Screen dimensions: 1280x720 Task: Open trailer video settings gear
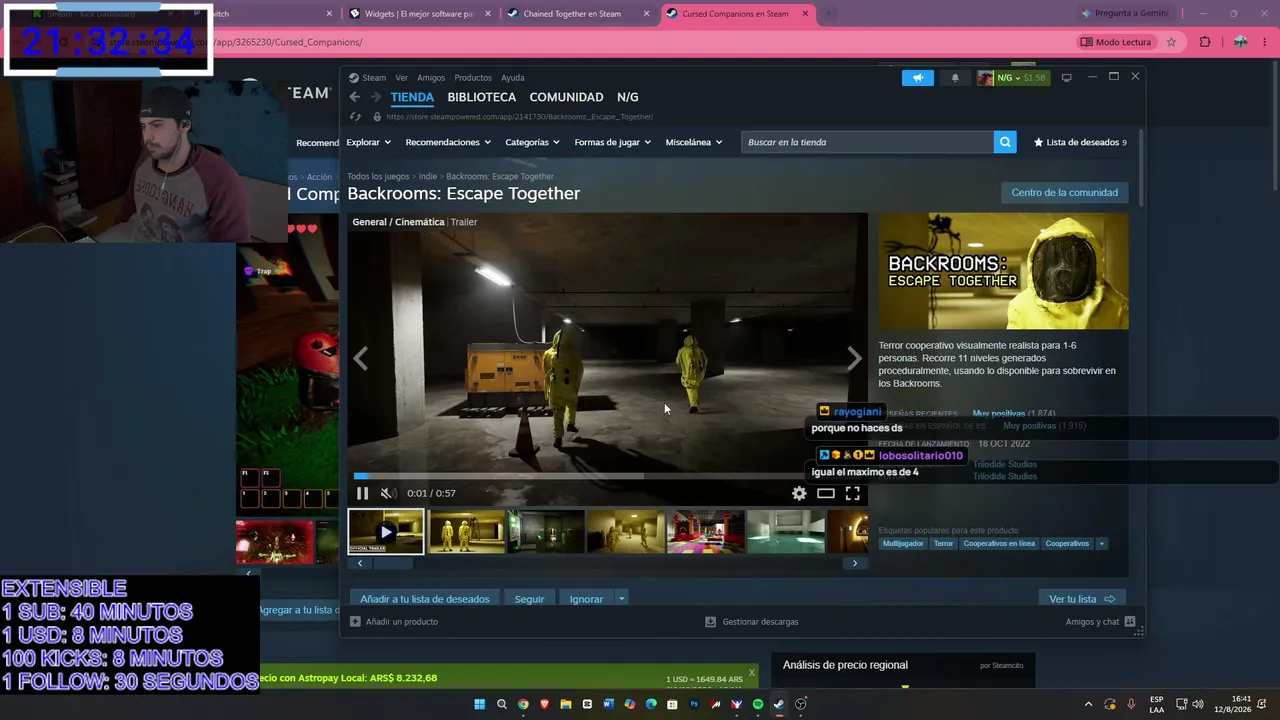click(x=799, y=493)
